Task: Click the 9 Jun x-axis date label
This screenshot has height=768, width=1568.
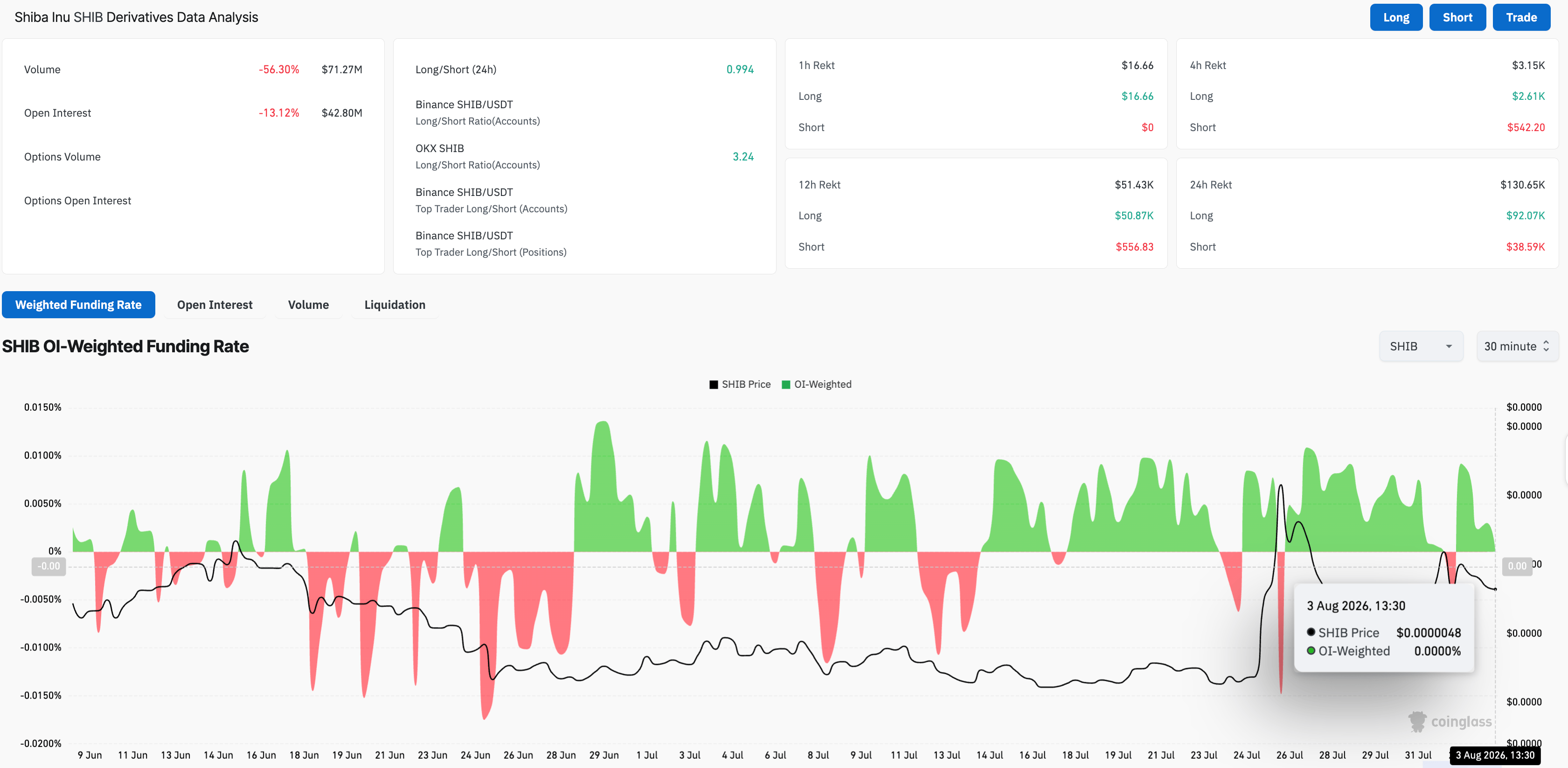Action: (90, 755)
